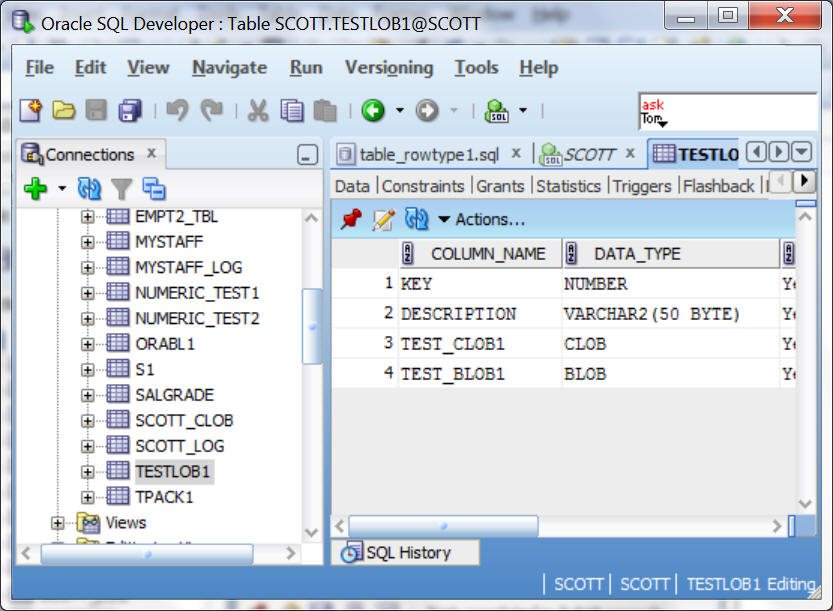Click the Copy toolbar icon
Screen dimensions: 833x611
point(292,111)
